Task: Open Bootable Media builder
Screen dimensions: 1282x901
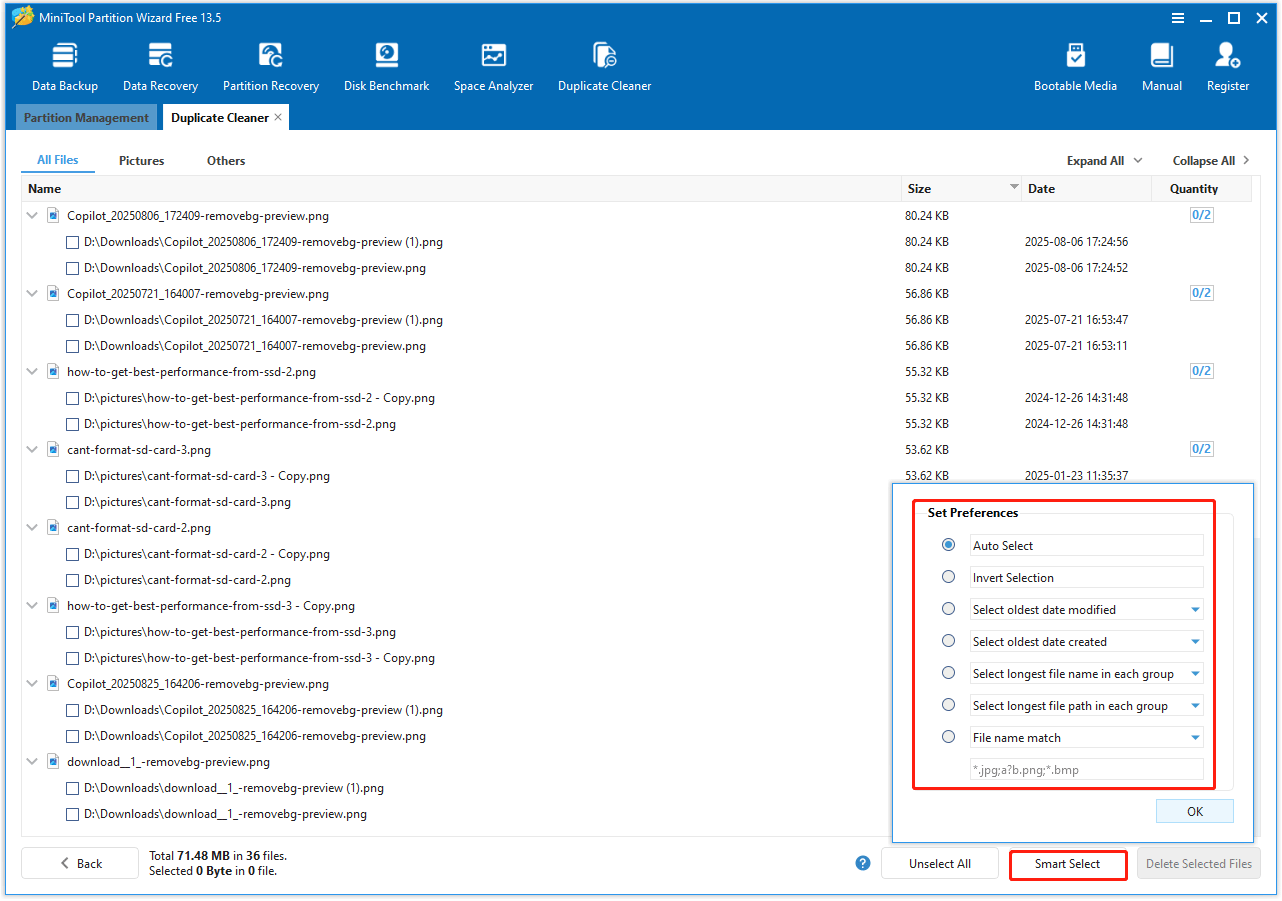Action: point(1076,65)
